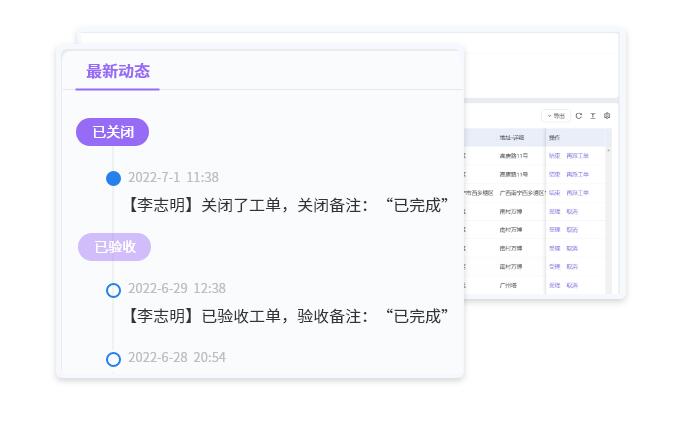Click the timestamp text 2022-6-28 20:54
680x432 pixels.
click(x=177, y=357)
